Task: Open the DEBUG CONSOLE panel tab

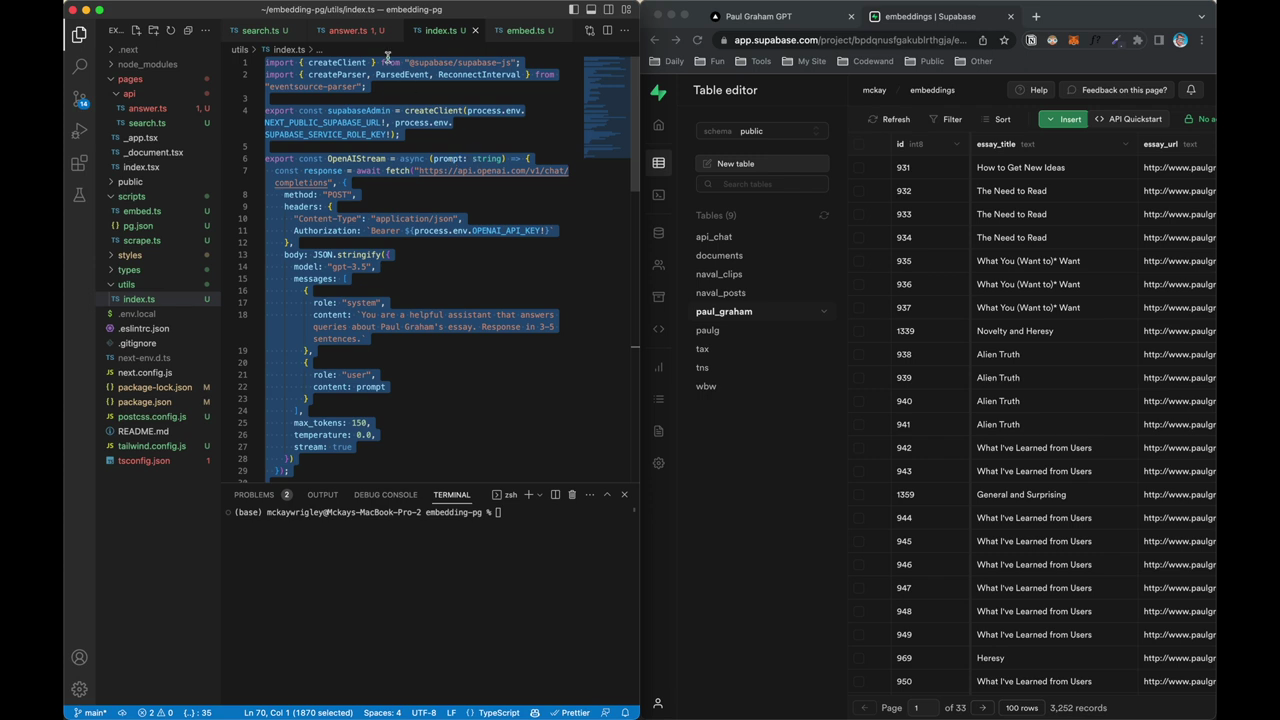Action: (385, 494)
